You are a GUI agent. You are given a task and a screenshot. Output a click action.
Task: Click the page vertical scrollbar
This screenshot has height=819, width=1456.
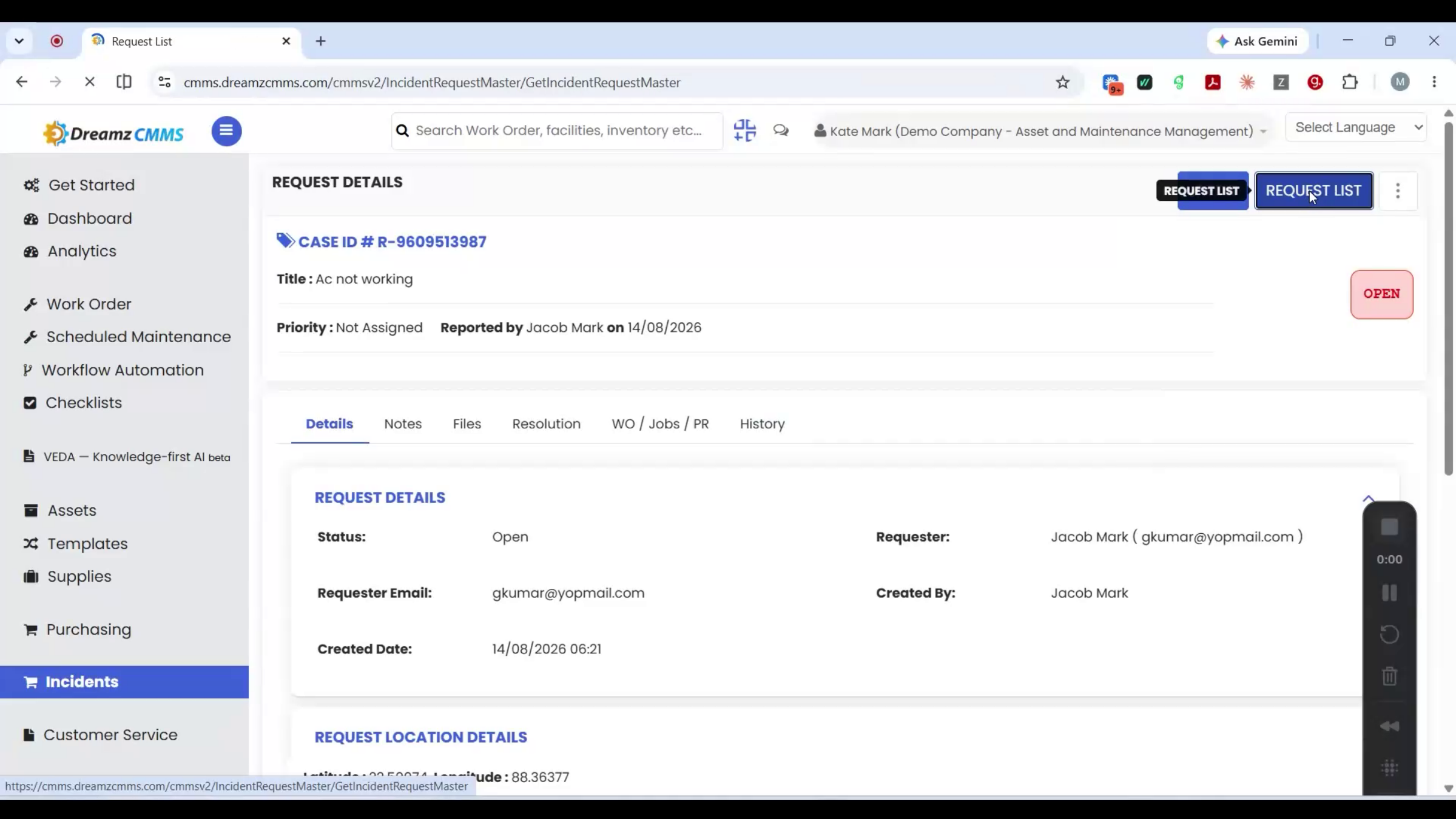click(1449, 297)
